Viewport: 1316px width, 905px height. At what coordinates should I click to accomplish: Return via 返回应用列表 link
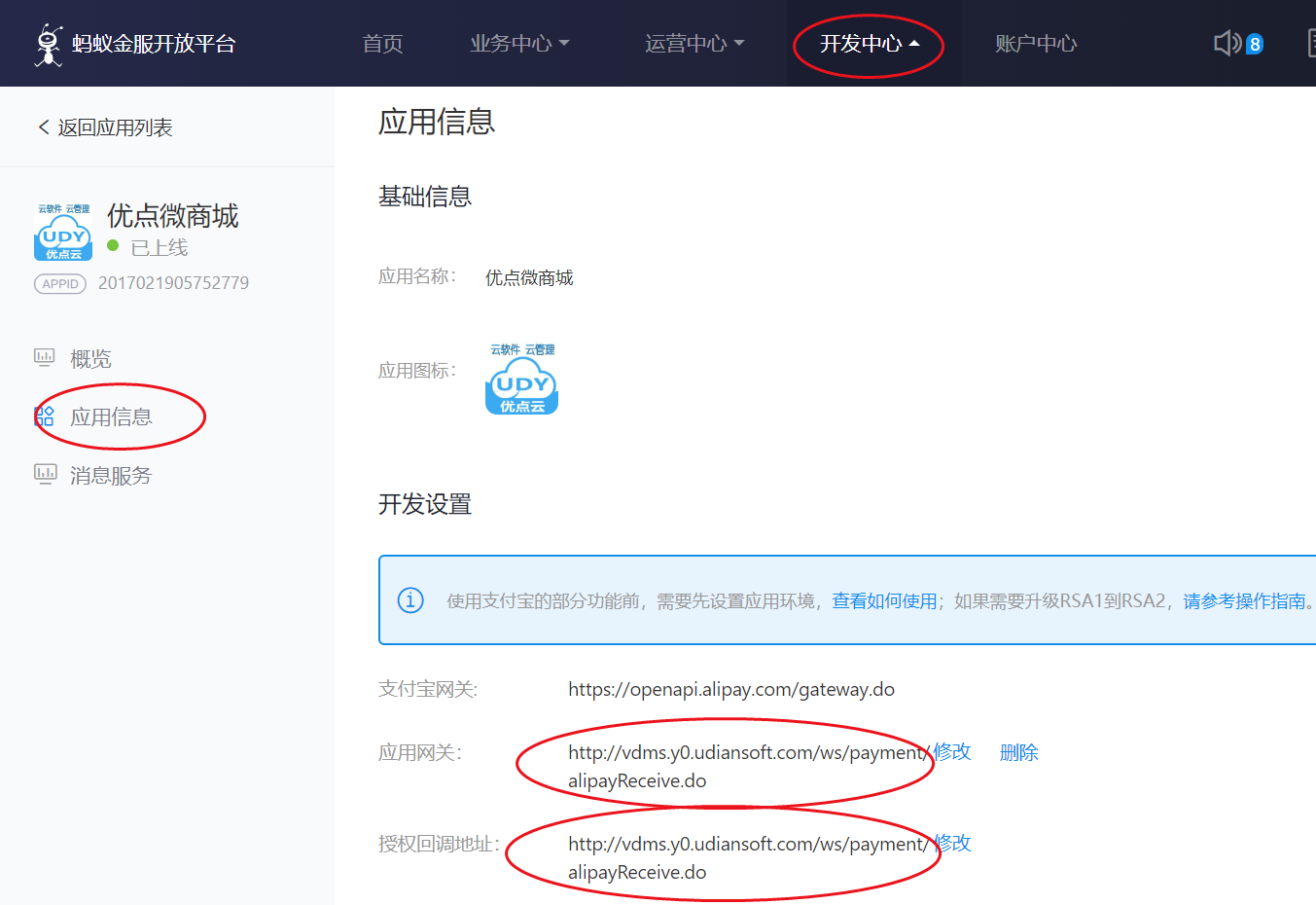(x=115, y=127)
